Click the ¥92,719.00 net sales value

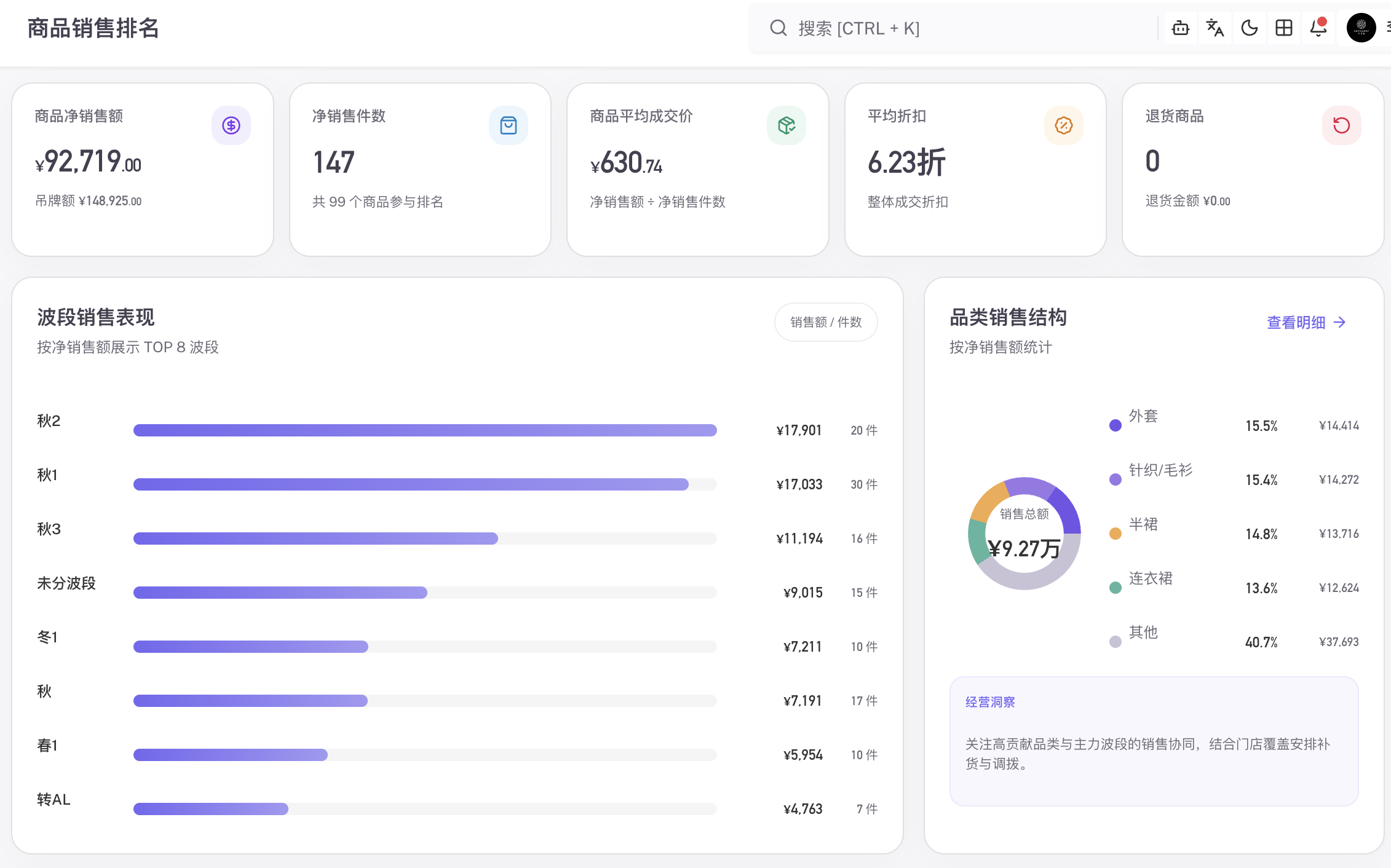pos(89,162)
